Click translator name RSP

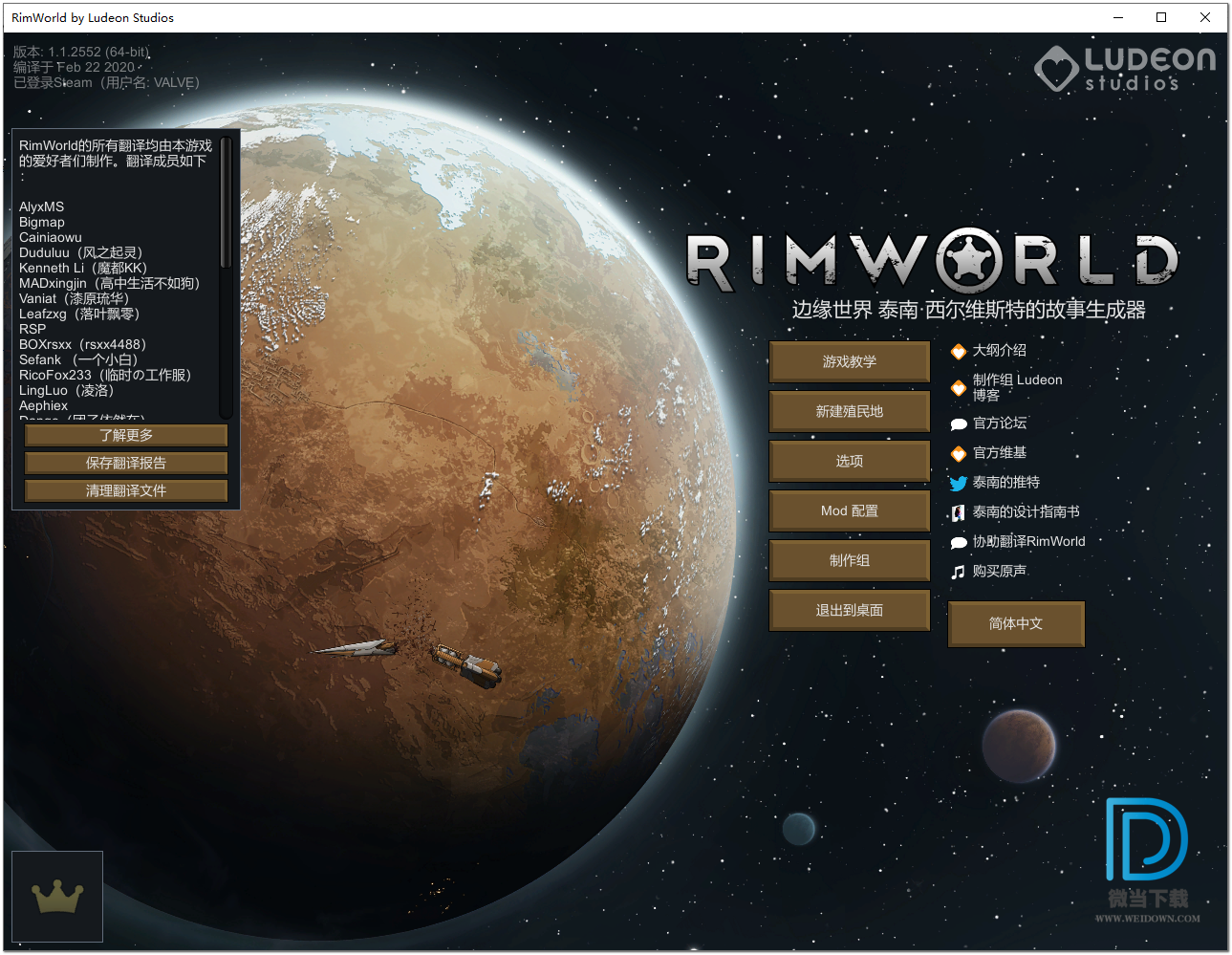click(32, 329)
